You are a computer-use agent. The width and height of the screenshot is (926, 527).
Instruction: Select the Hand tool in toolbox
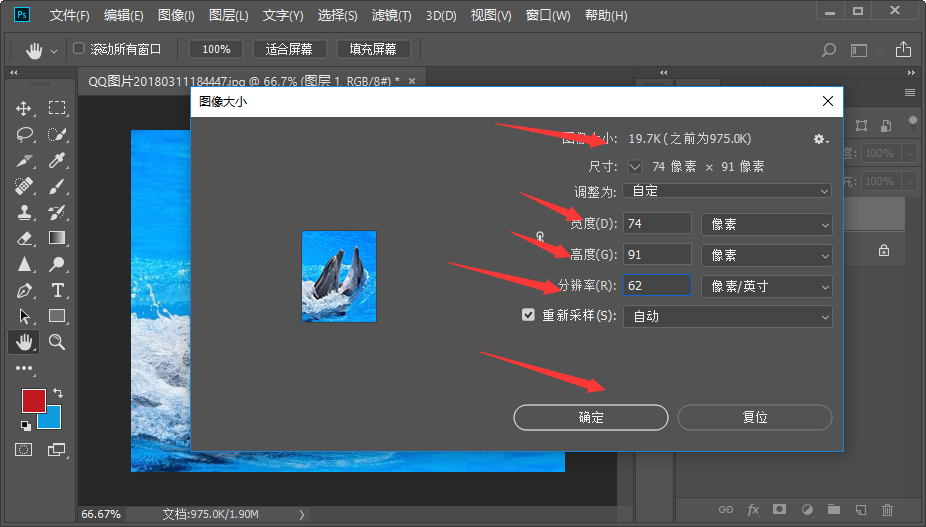[x=24, y=342]
